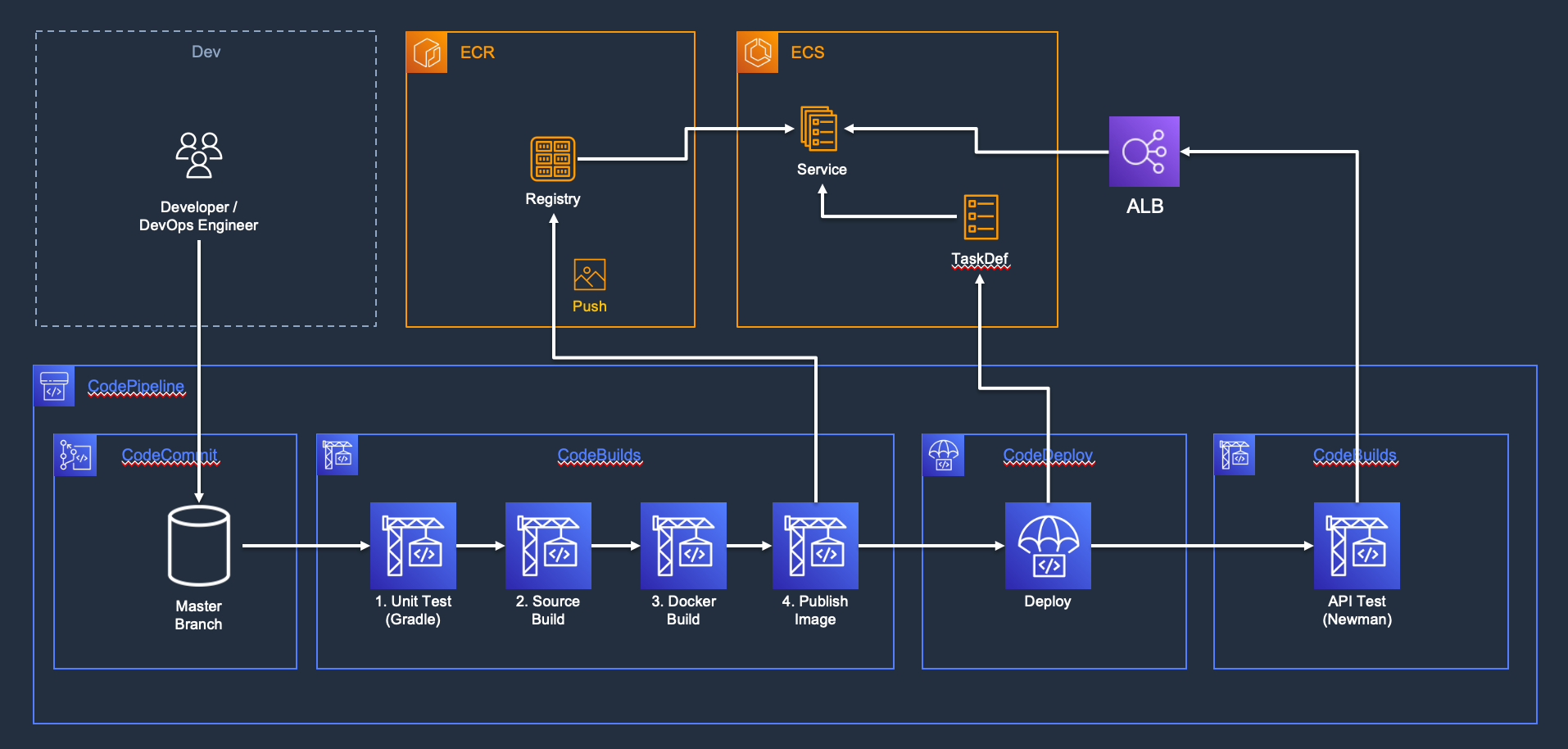Click the purple ALB load balancer icon

[x=1144, y=152]
